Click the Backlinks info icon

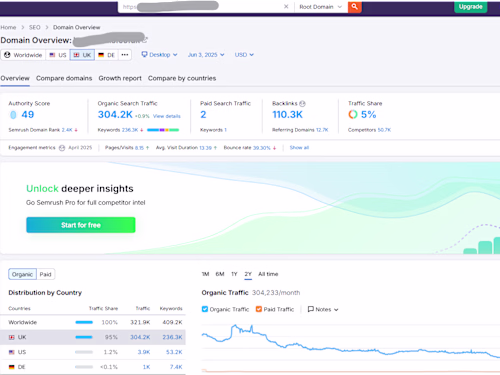point(302,104)
